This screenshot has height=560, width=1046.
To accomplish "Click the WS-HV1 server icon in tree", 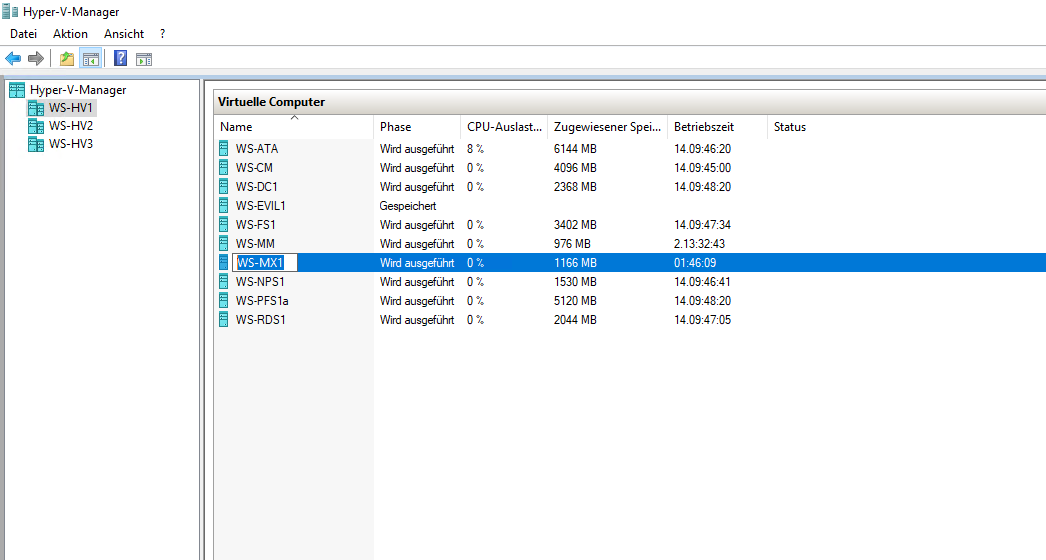I will [x=36, y=107].
